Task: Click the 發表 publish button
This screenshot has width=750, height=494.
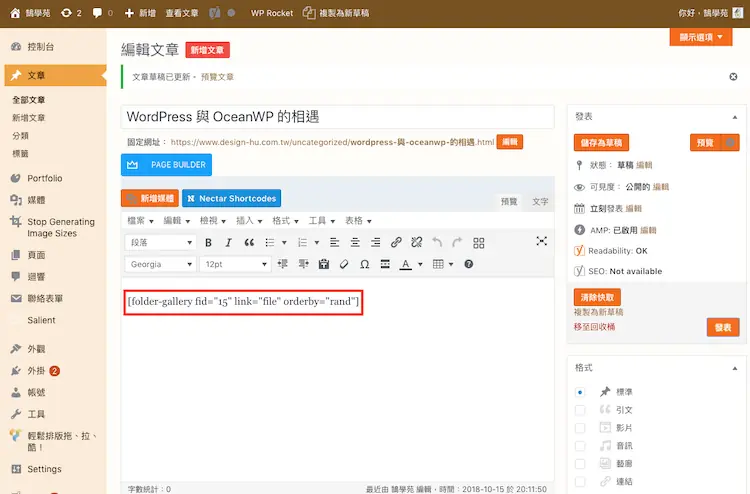Action: coord(723,327)
